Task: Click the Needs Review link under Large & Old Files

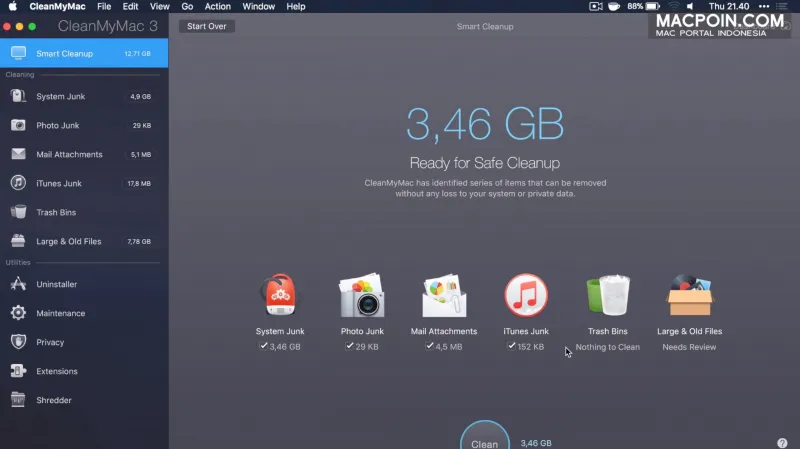Action: [689, 347]
